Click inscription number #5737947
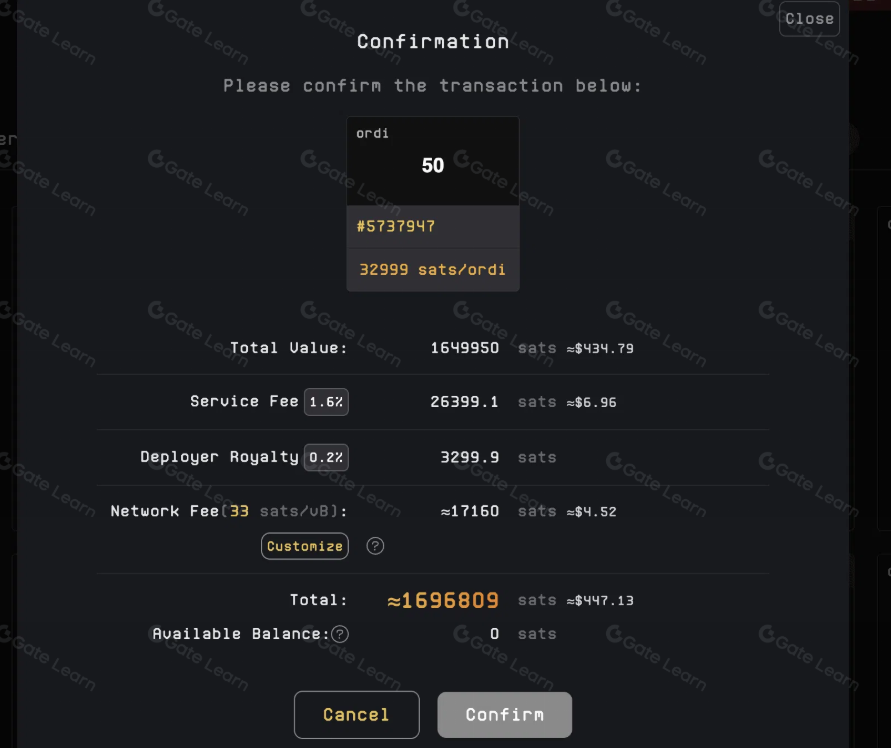The height and width of the screenshot is (748, 891). (396, 227)
